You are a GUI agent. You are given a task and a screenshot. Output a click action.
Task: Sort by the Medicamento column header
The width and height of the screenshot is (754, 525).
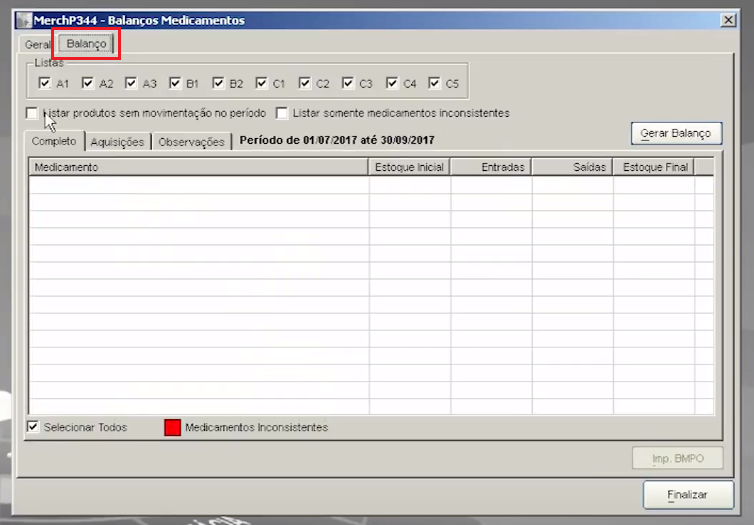point(198,167)
